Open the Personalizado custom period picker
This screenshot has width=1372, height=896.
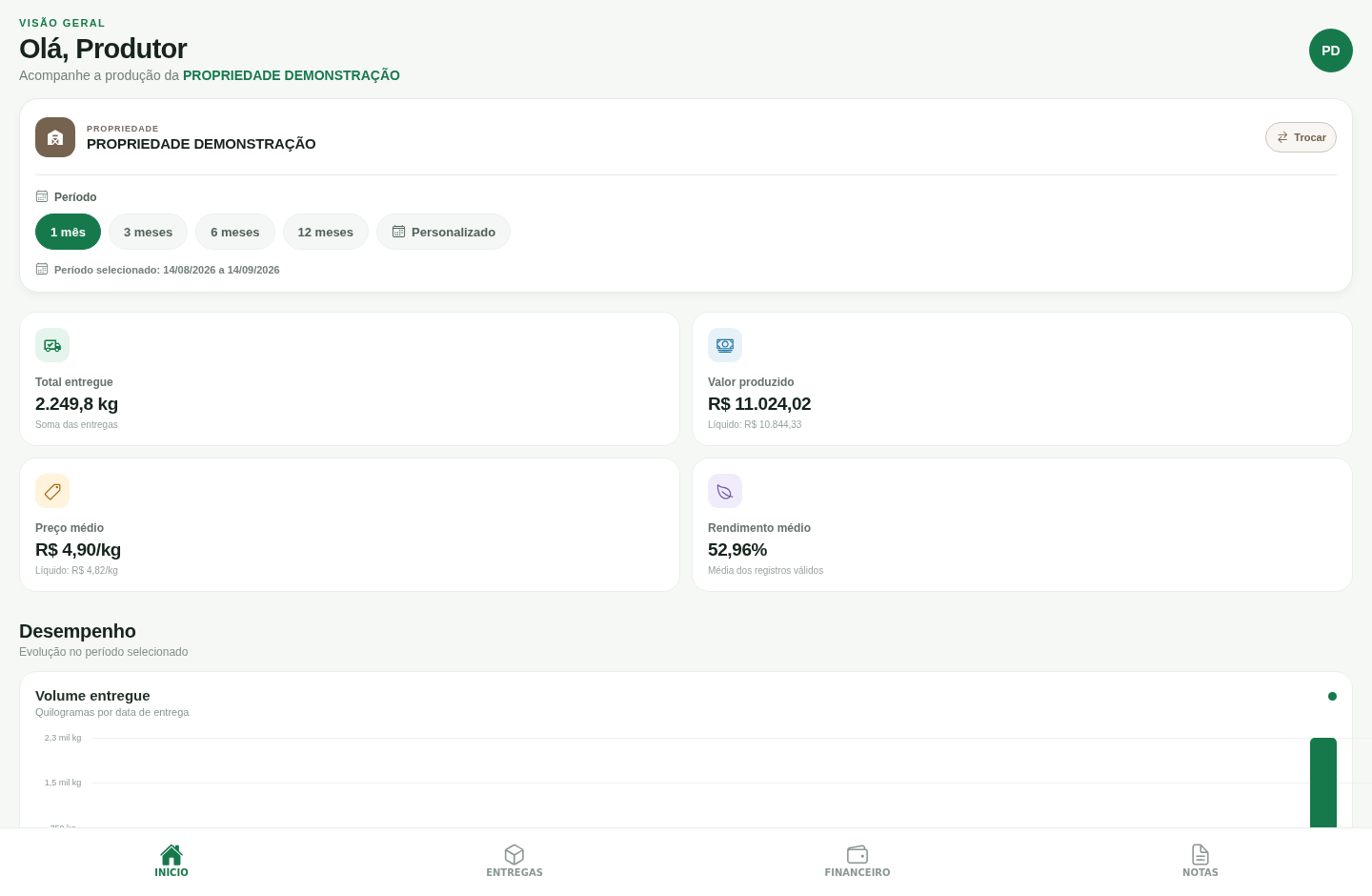pyautogui.click(x=443, y=232)
